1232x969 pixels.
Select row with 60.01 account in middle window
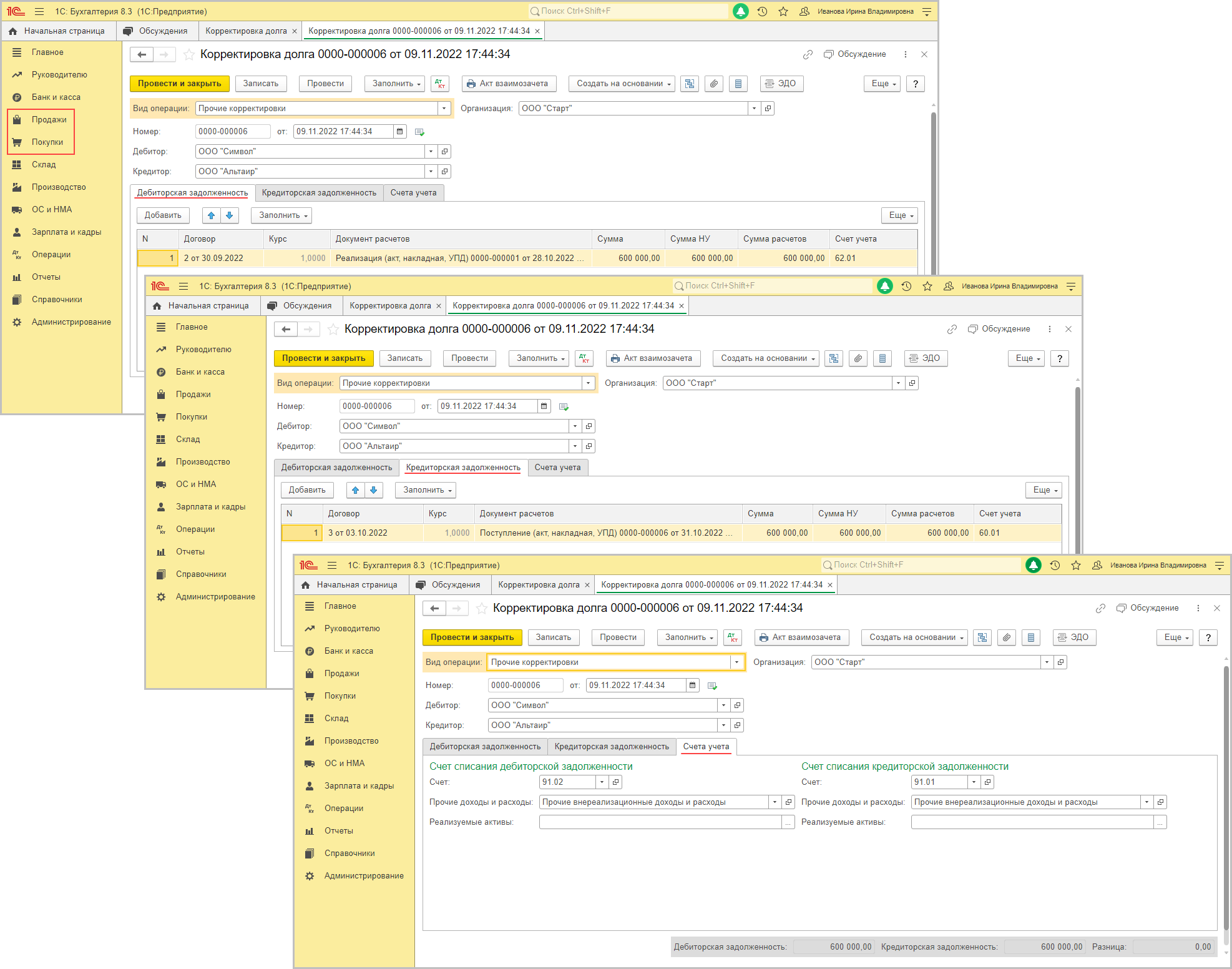click(672, 533)
